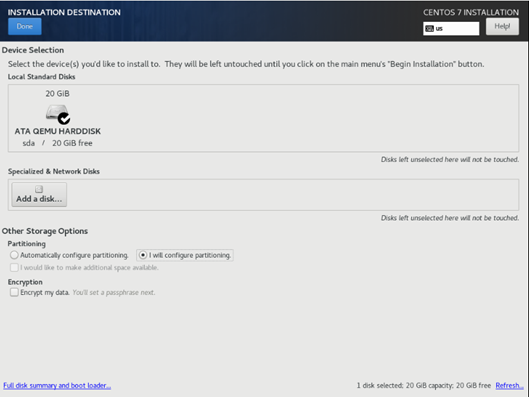Choose Automatically configure partitioning radio

(14, 255)
